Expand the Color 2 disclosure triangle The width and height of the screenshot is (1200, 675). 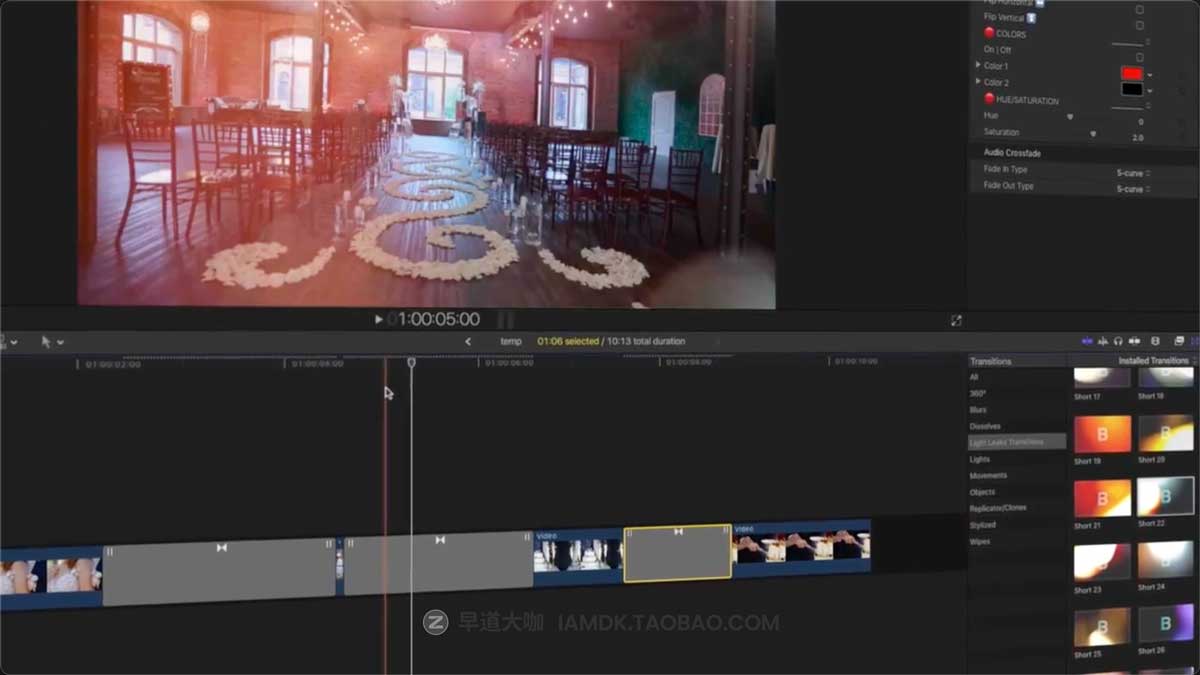pyautogui.click(x=978, y=81)
